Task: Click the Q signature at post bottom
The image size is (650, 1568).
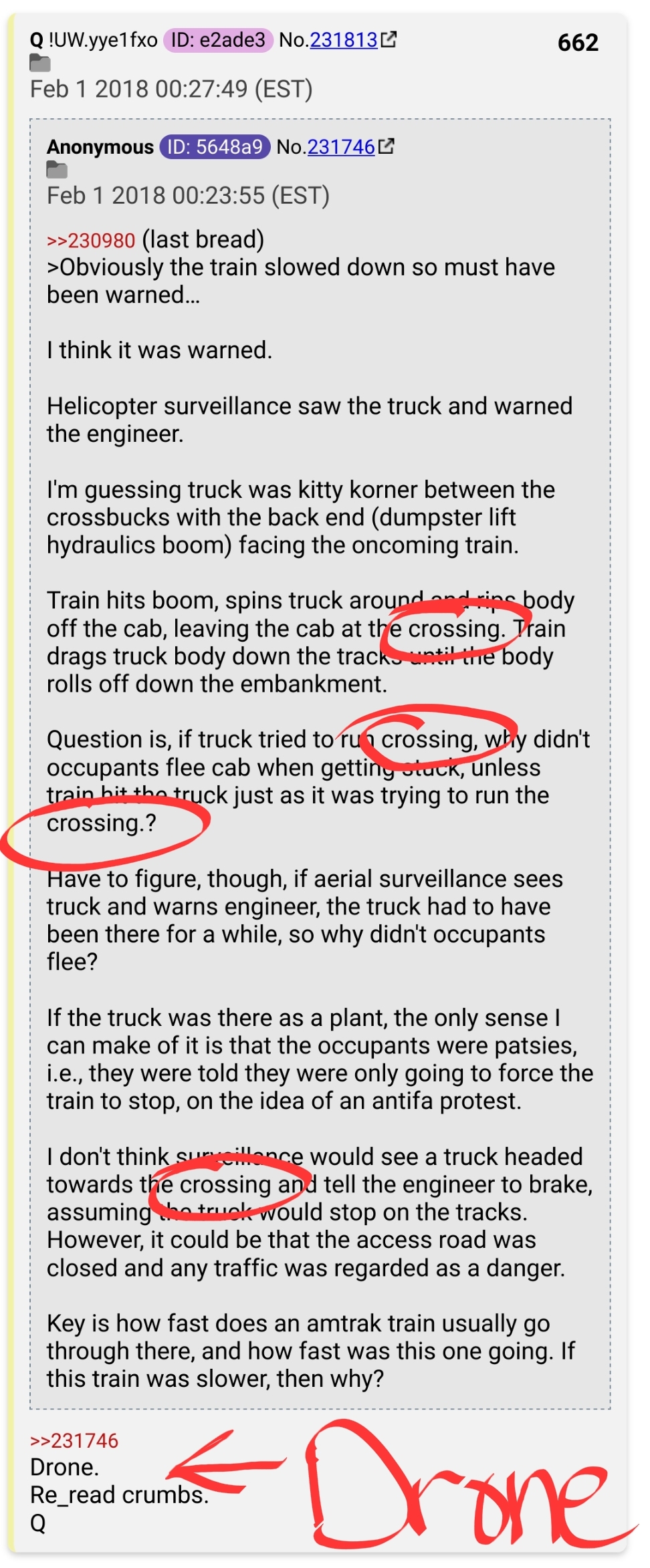Action: tap(38, 1523)
